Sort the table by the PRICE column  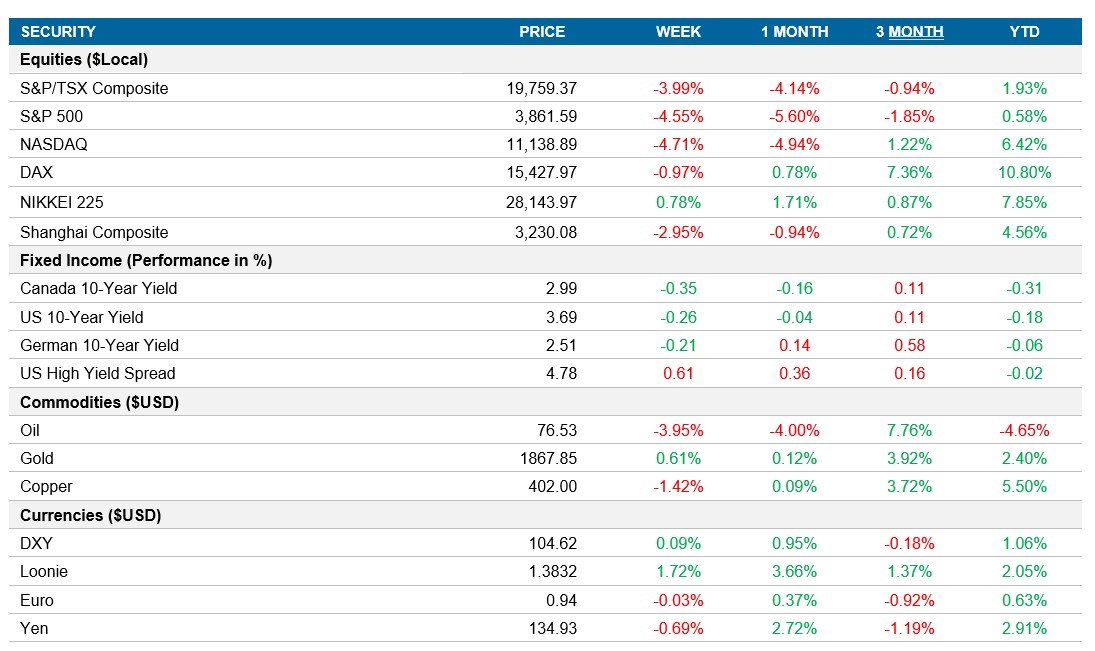tap(541, 32)
